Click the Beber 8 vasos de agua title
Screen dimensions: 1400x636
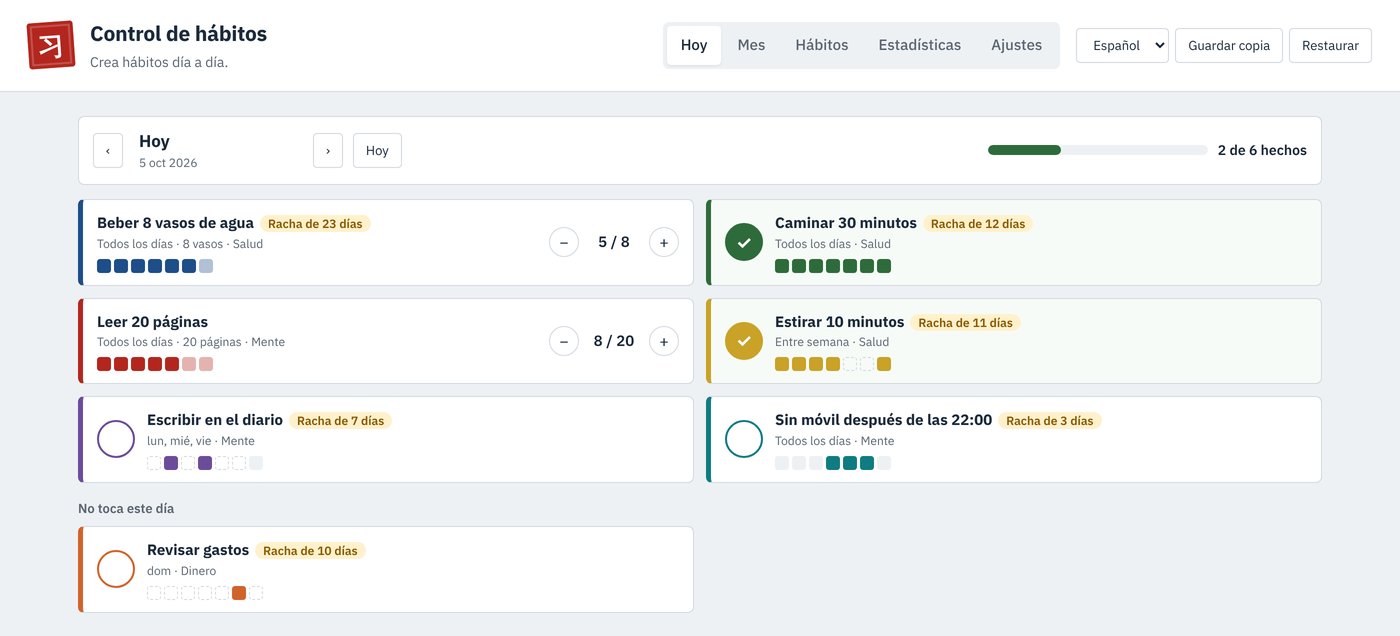coord(175,223)
